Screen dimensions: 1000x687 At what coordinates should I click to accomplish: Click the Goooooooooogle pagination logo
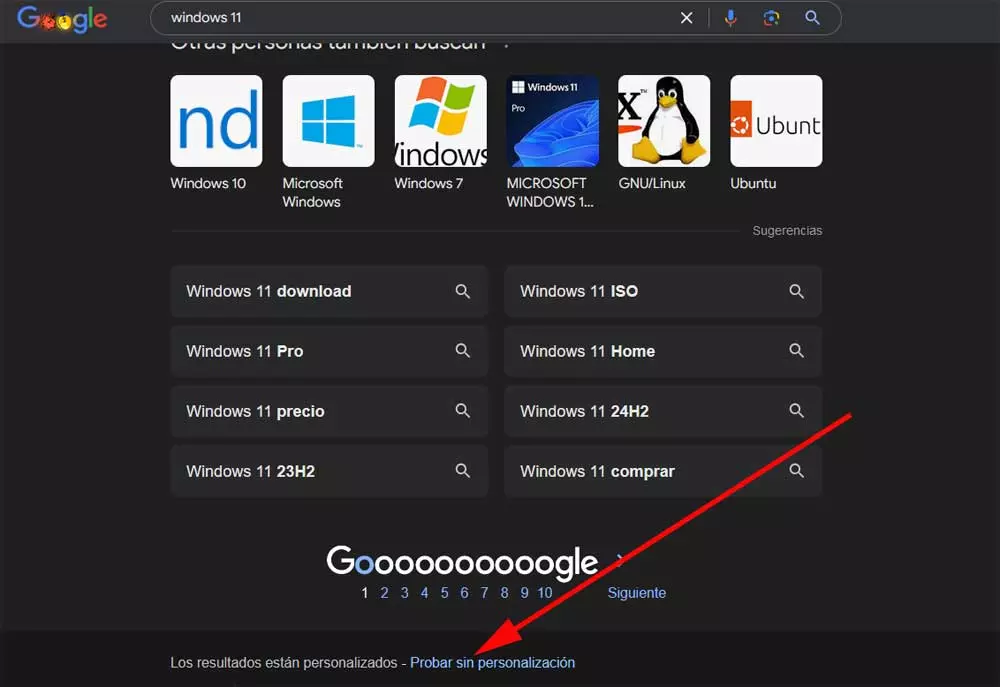[x=462, y=563]
